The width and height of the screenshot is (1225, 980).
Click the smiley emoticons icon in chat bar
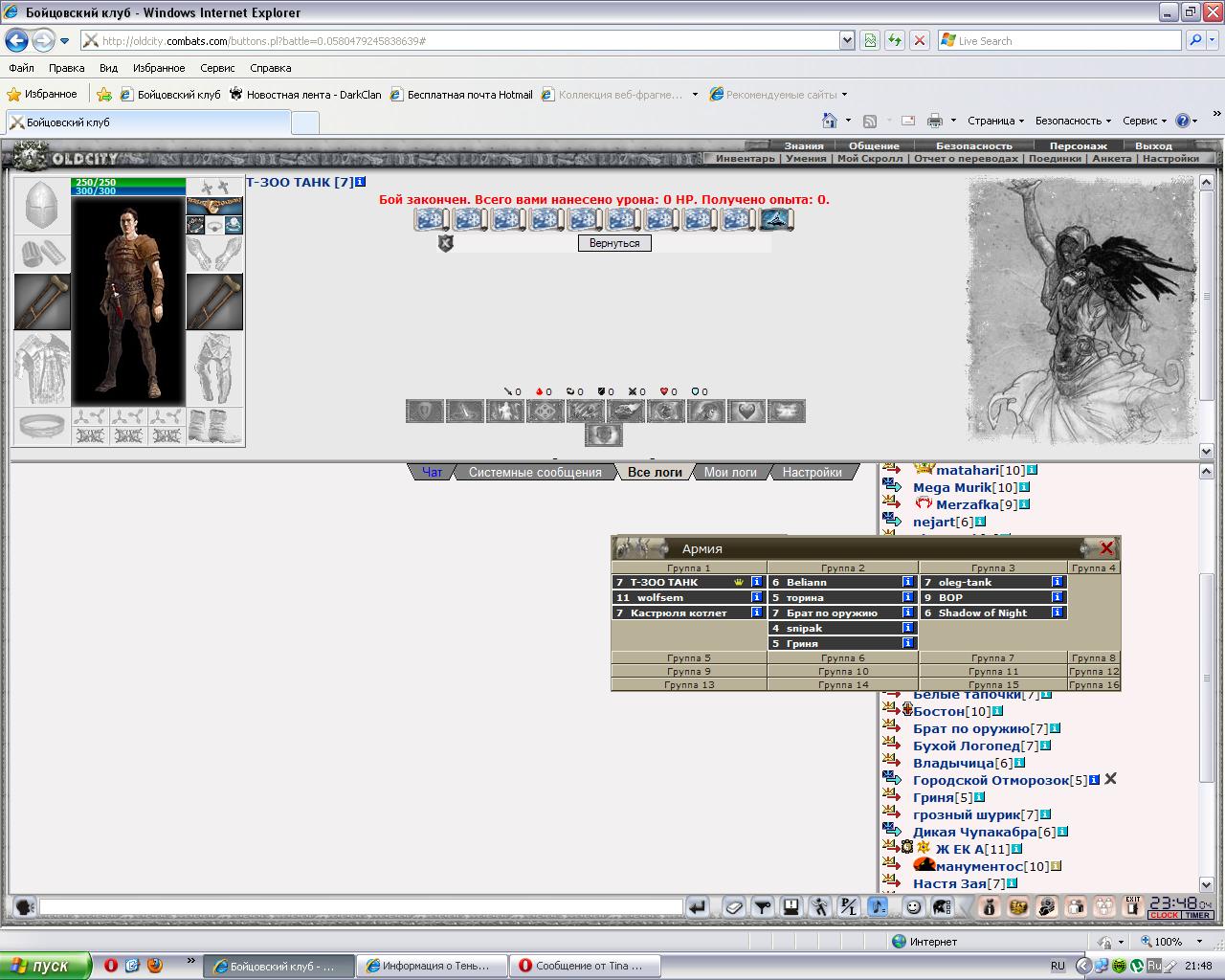point(914,906)
